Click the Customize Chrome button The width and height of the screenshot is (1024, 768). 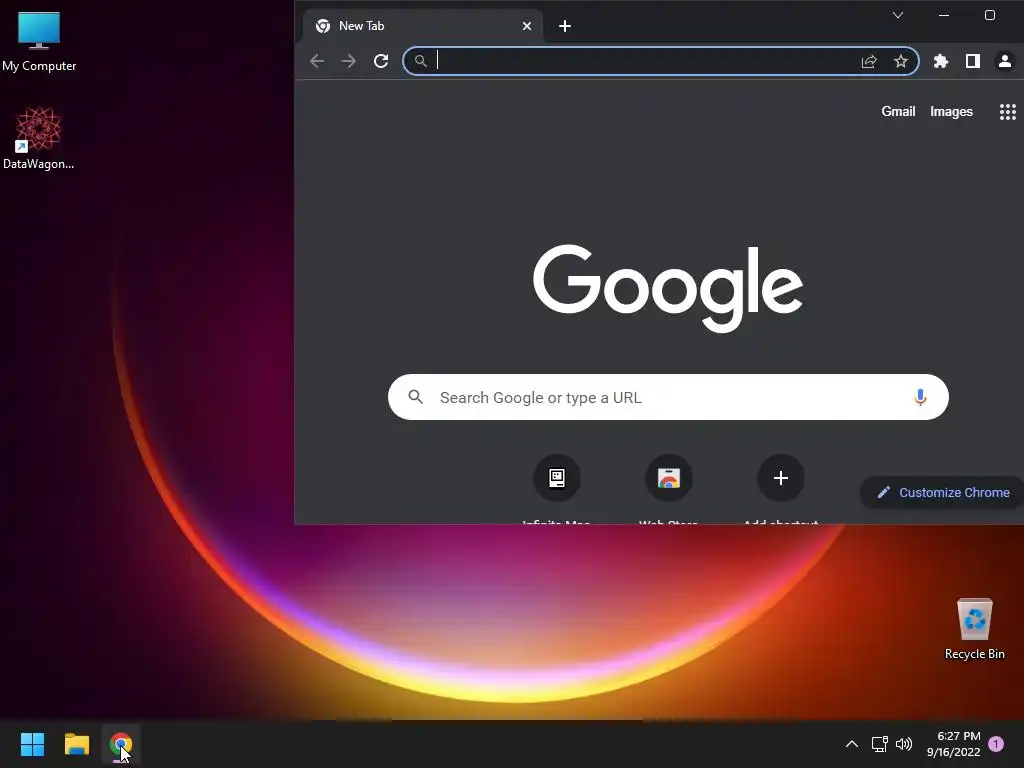[x=942, y=492]
